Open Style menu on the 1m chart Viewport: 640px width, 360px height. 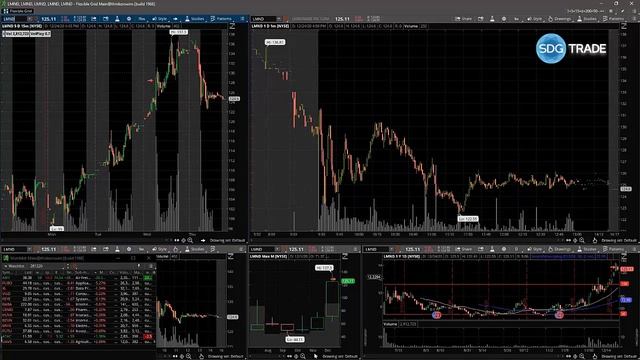pos(535,19)
